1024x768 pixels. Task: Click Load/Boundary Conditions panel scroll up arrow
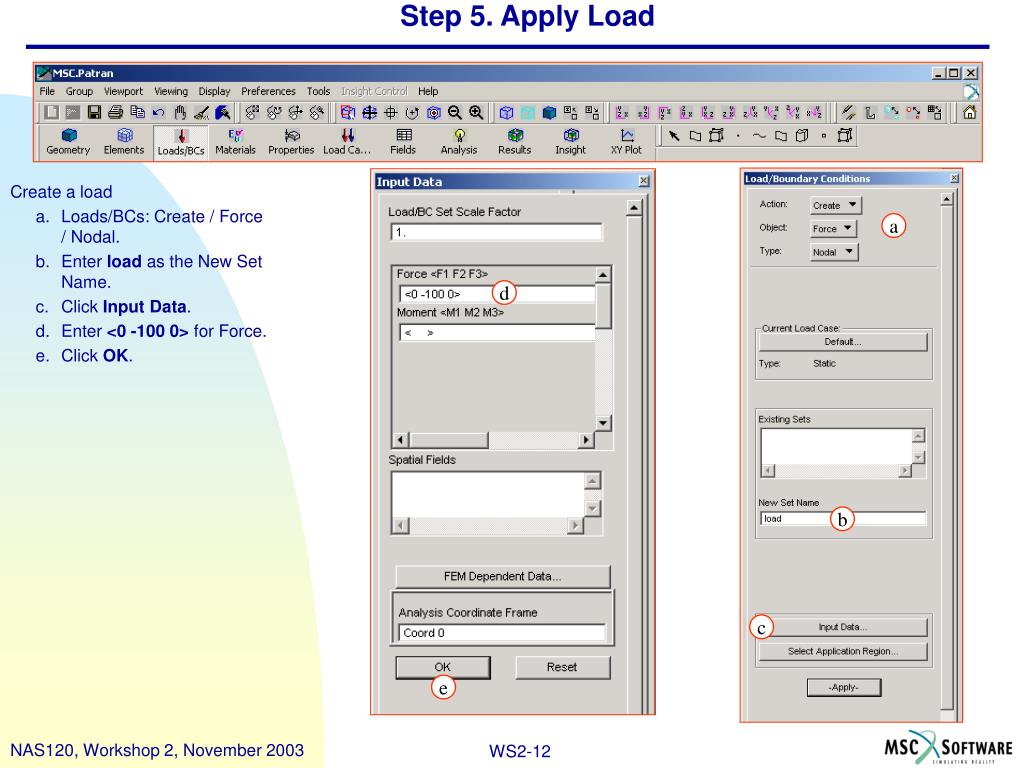947,199
